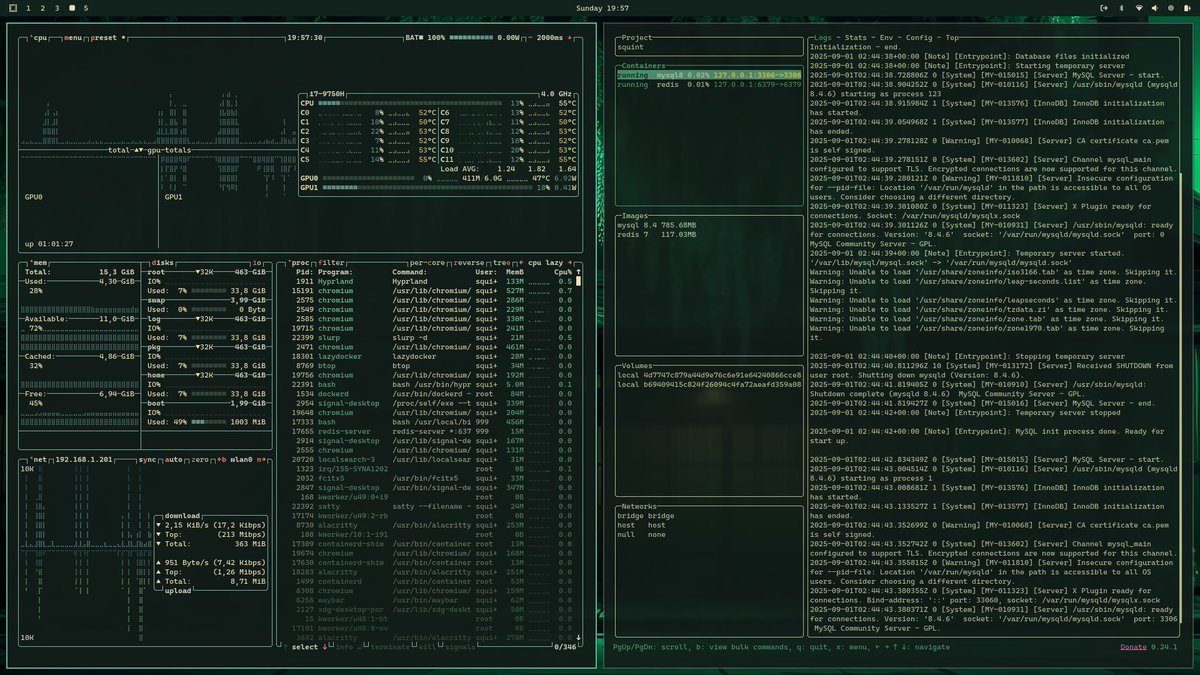The height and width of the screenshot is (675, 1200).
Task: Click right arrow beside cpu lazy sort
Action: pyautogui.click(x=570, y=262)
